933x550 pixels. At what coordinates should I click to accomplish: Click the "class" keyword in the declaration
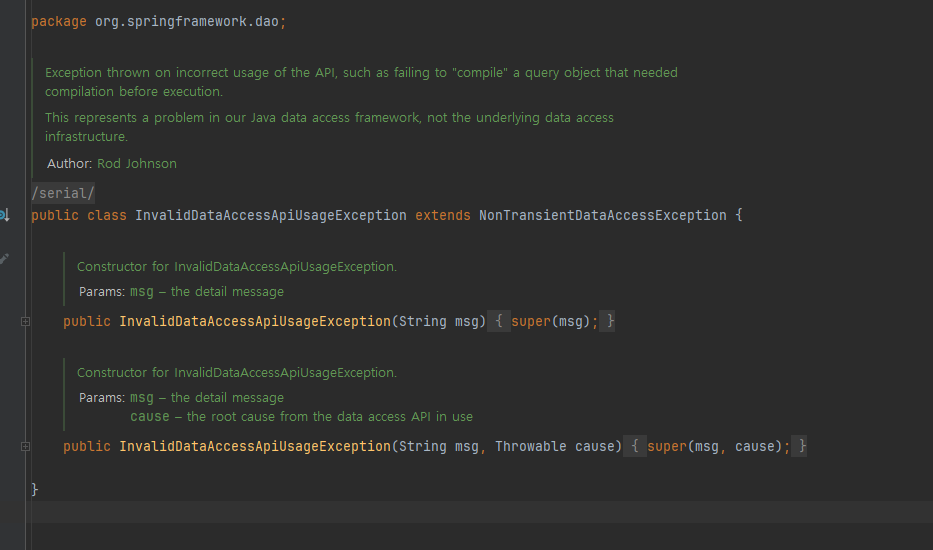pyautogui.click(x=107, y=215)
